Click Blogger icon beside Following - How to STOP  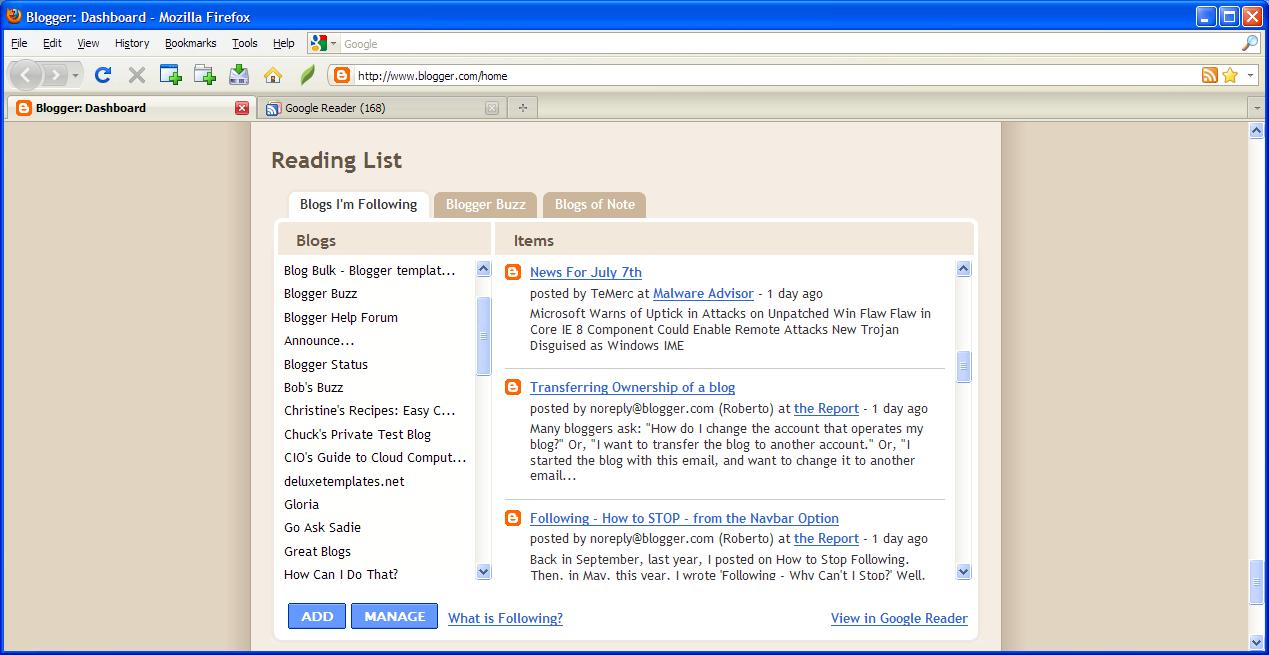(513, 518)
